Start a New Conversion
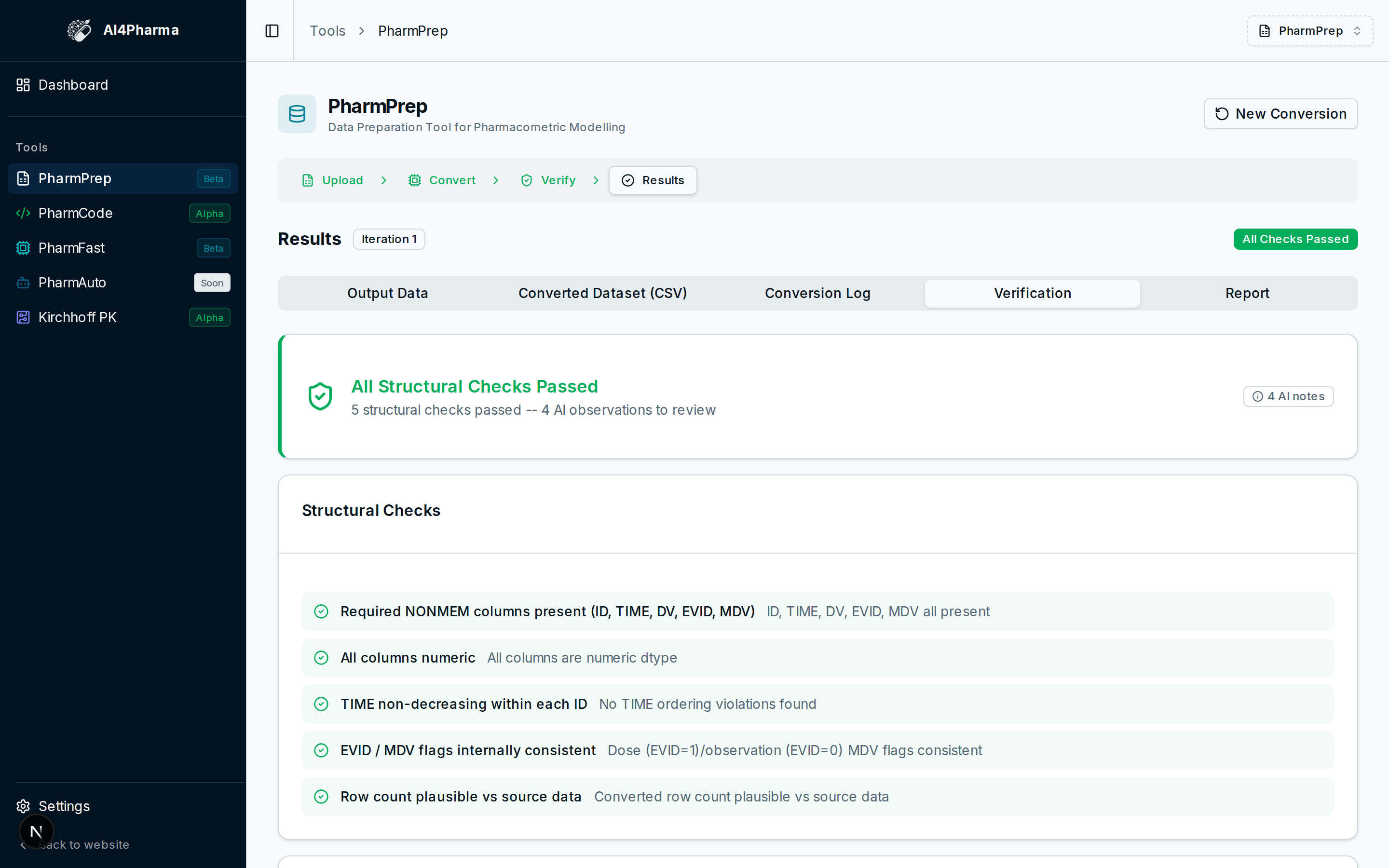The image size is (1389, 868). click(x=1280, y=114)
